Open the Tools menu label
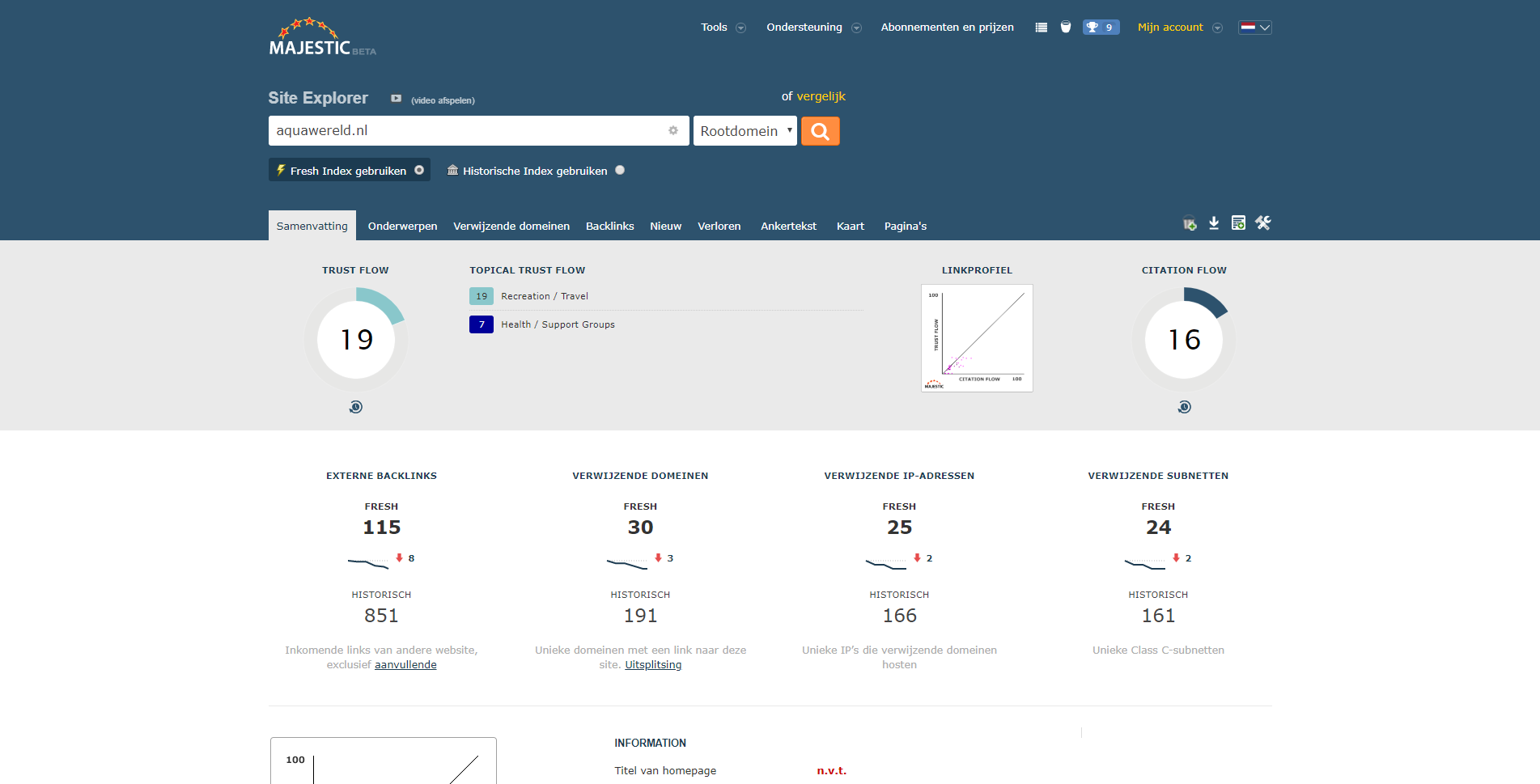This screenshot has width=1540, height=784. click(714, 28)
